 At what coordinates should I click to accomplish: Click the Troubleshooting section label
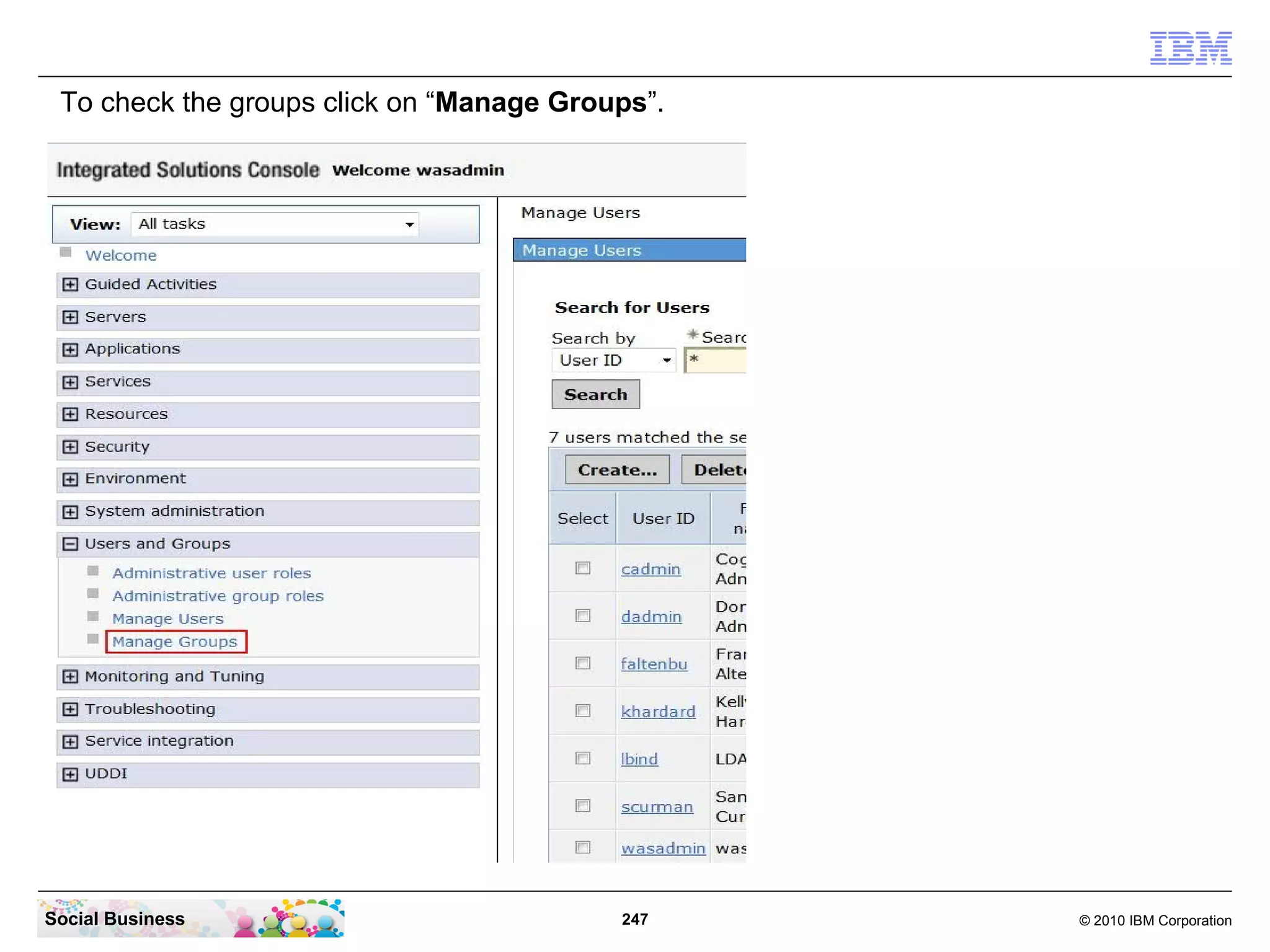click(x=150, y=709)
